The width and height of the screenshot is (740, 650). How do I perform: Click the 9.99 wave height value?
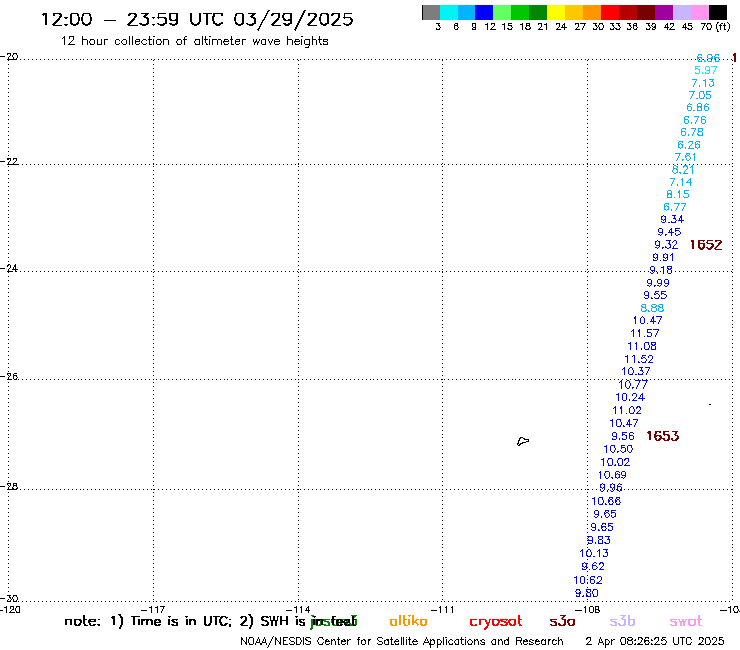[658, 283]
